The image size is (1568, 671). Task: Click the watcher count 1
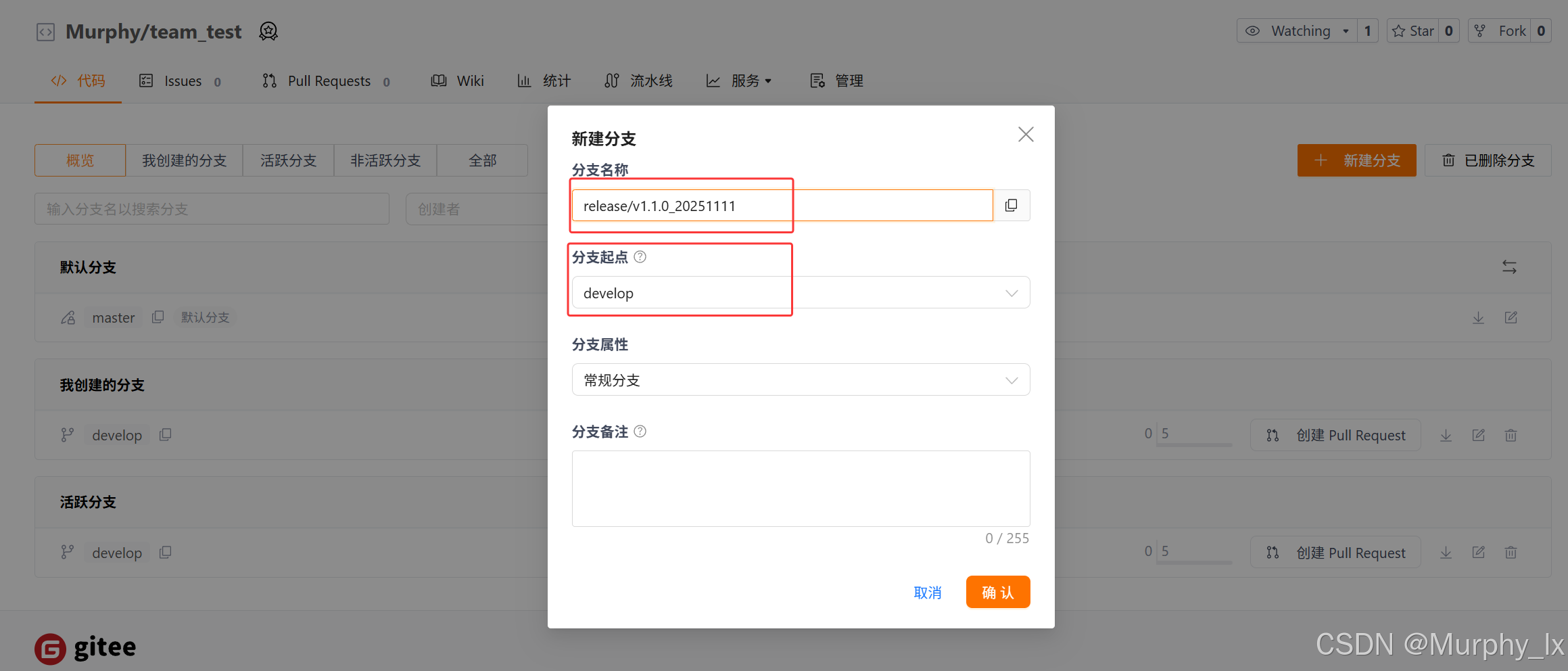[x=1368, y=31]
